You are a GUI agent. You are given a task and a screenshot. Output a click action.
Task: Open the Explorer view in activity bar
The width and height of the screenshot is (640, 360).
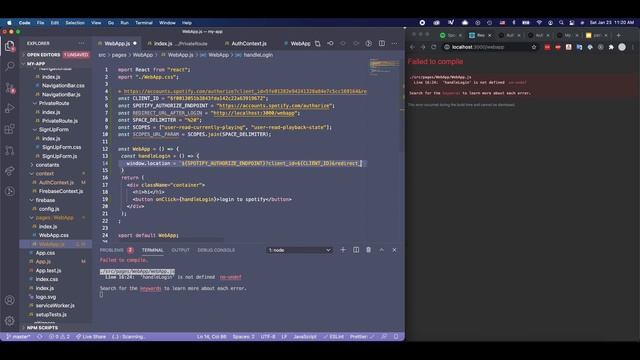[10, 46]
